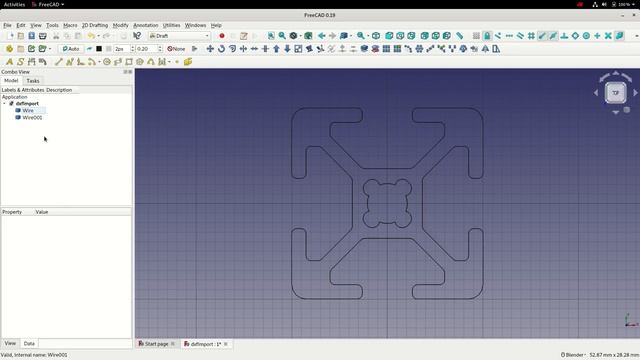
Task: Toggle the snap lock button
Action: pyautogui.click(x=487, y=36)
